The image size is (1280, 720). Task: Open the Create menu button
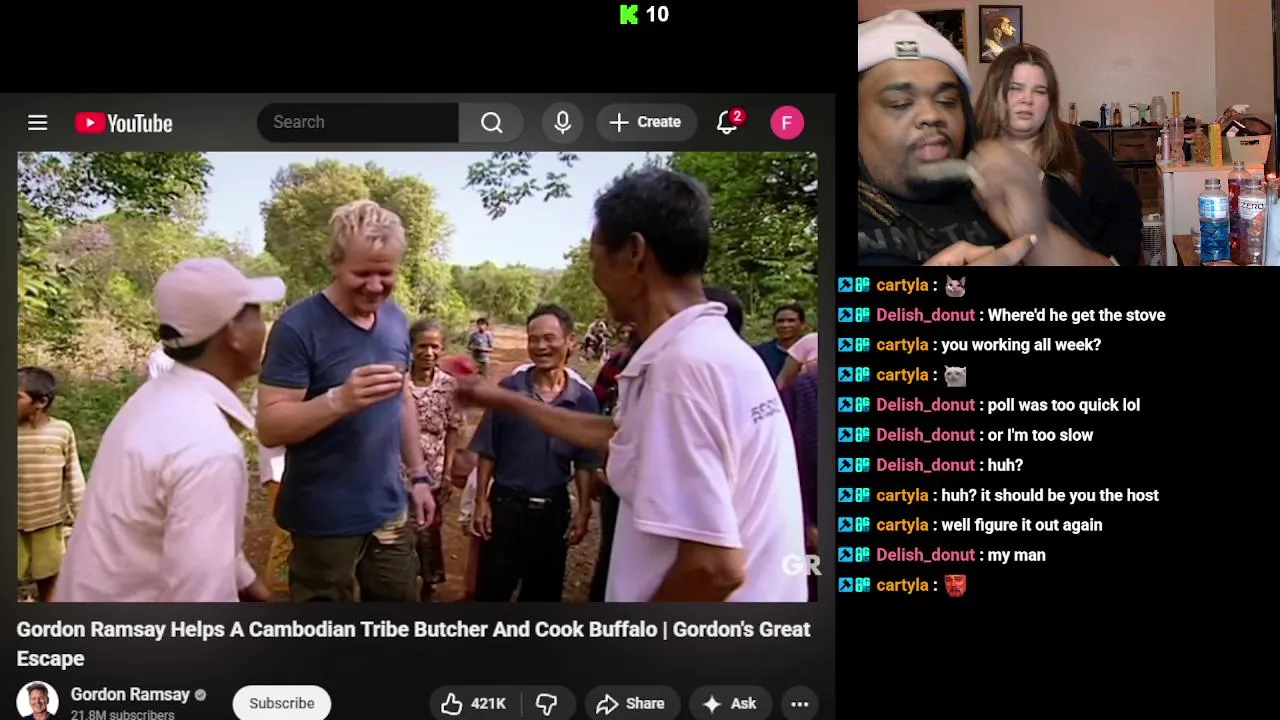pyautogui.click(x=646, y=122)
